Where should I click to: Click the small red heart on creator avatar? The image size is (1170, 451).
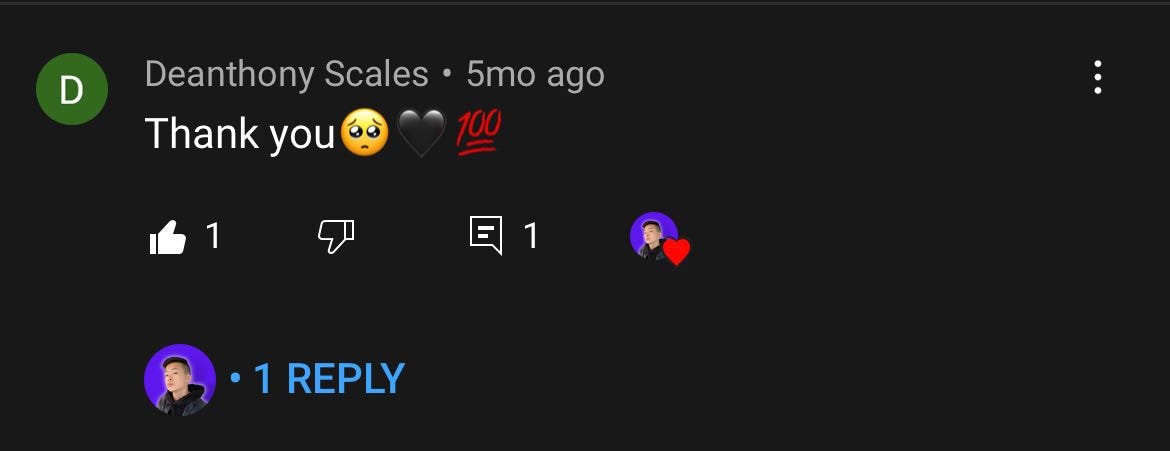(677, 252)
